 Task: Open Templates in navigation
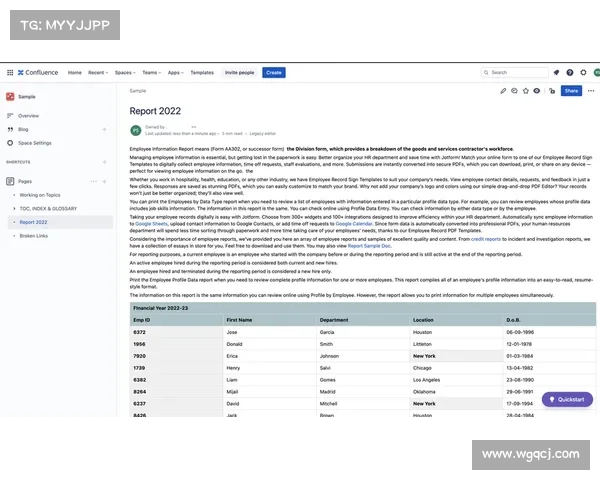pos(202,72)
